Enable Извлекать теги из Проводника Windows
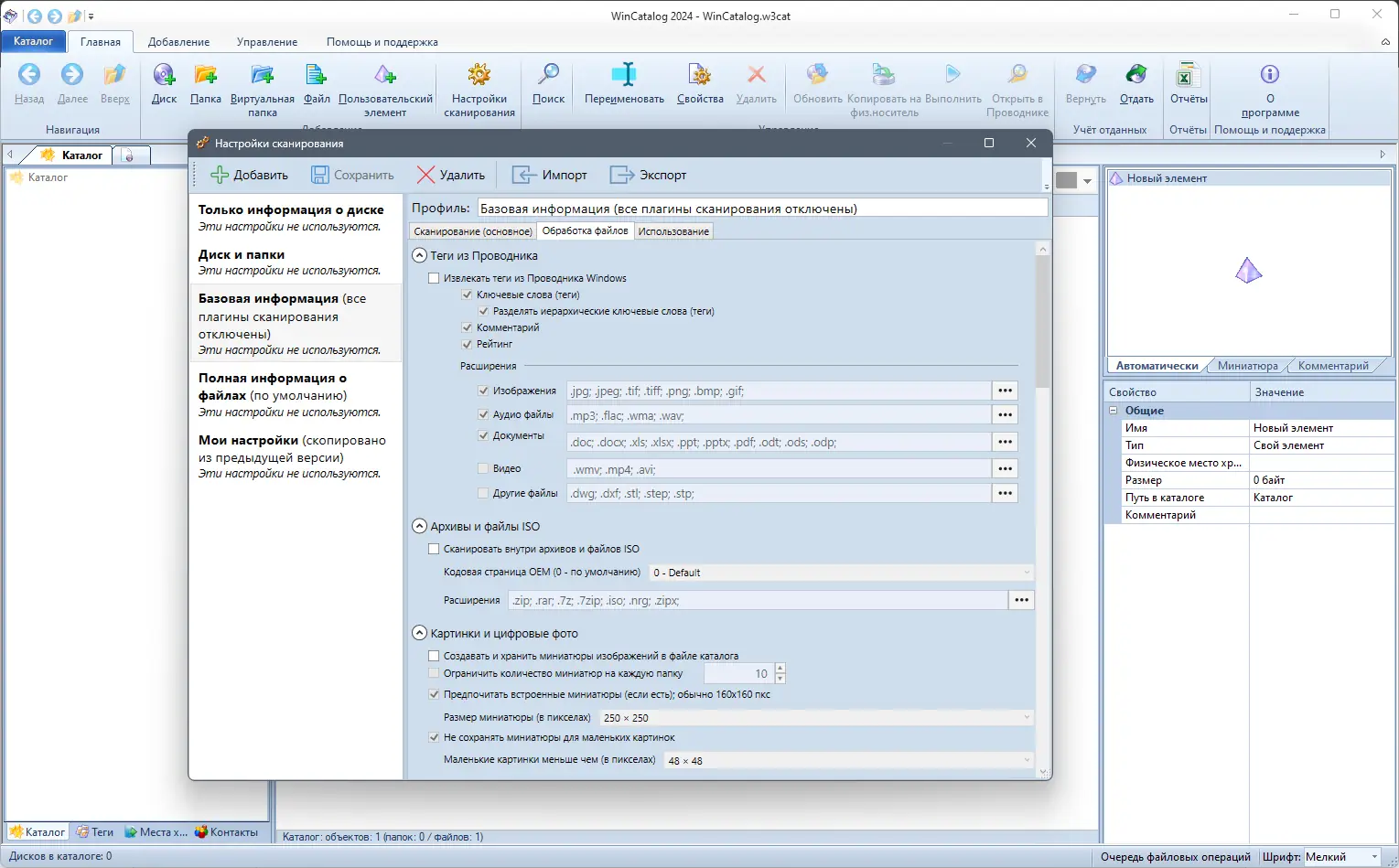 [x=435, y=278]
